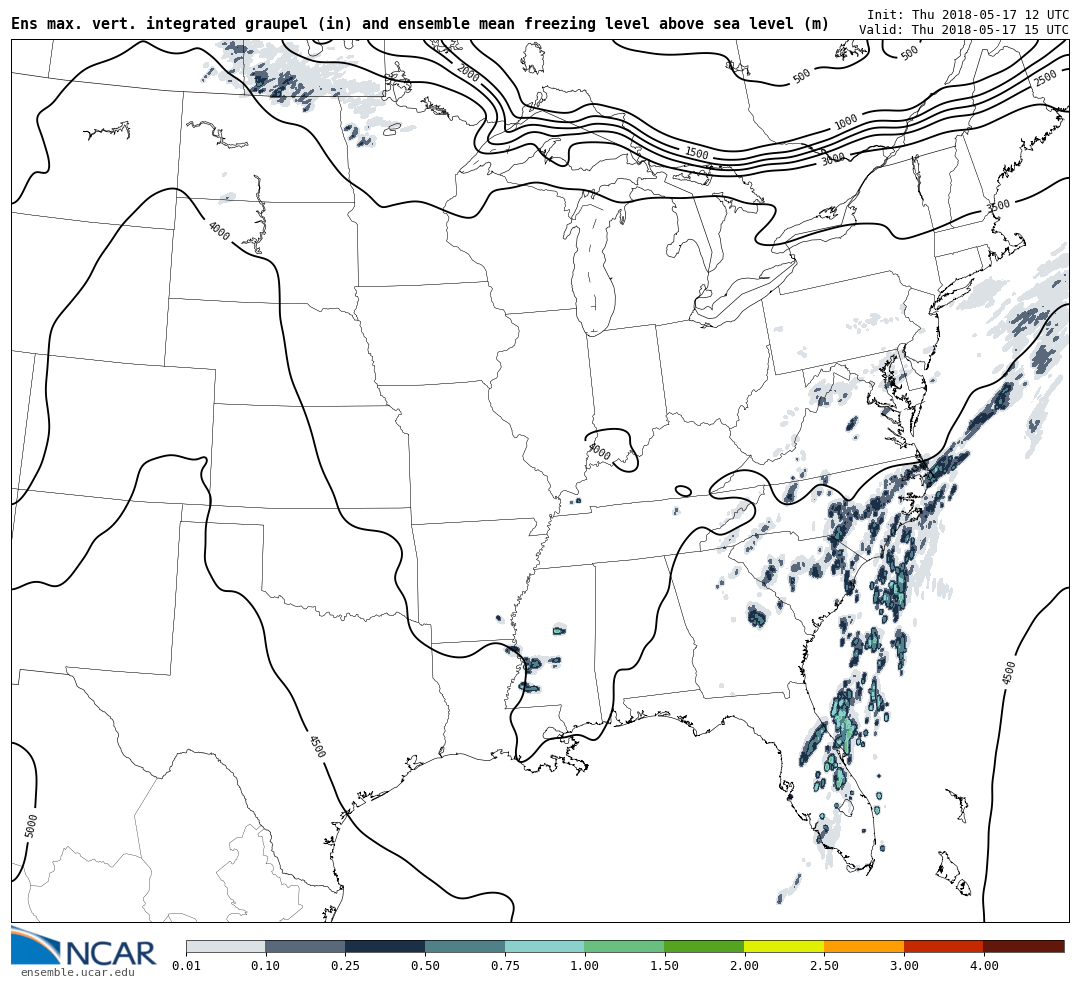The height and width of the screenshot is (985, 1080).
Task: Click the '1.50' legend tick label
Action: coord(665,966)
